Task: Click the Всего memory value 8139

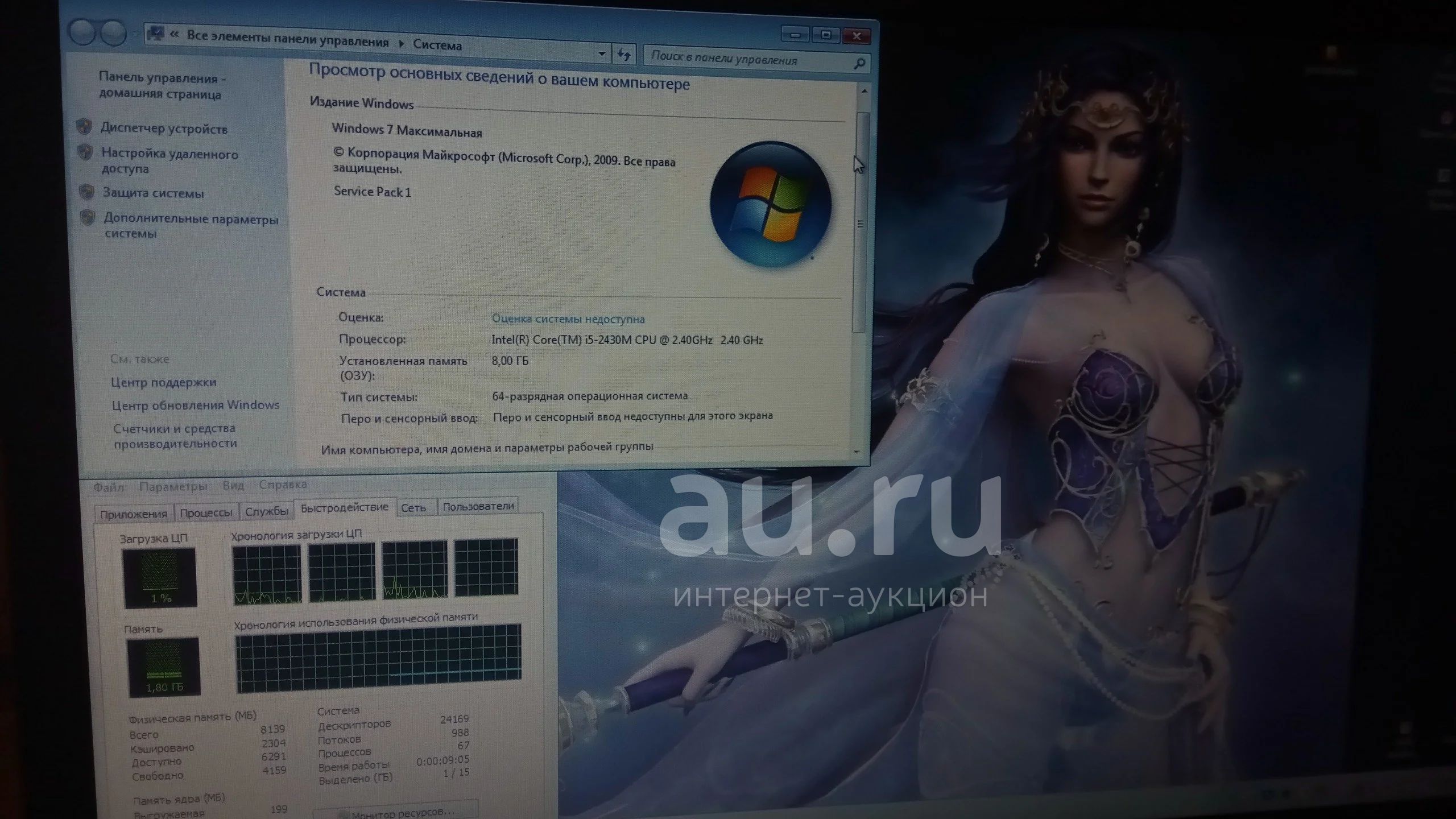Action: tap(272, 729)
